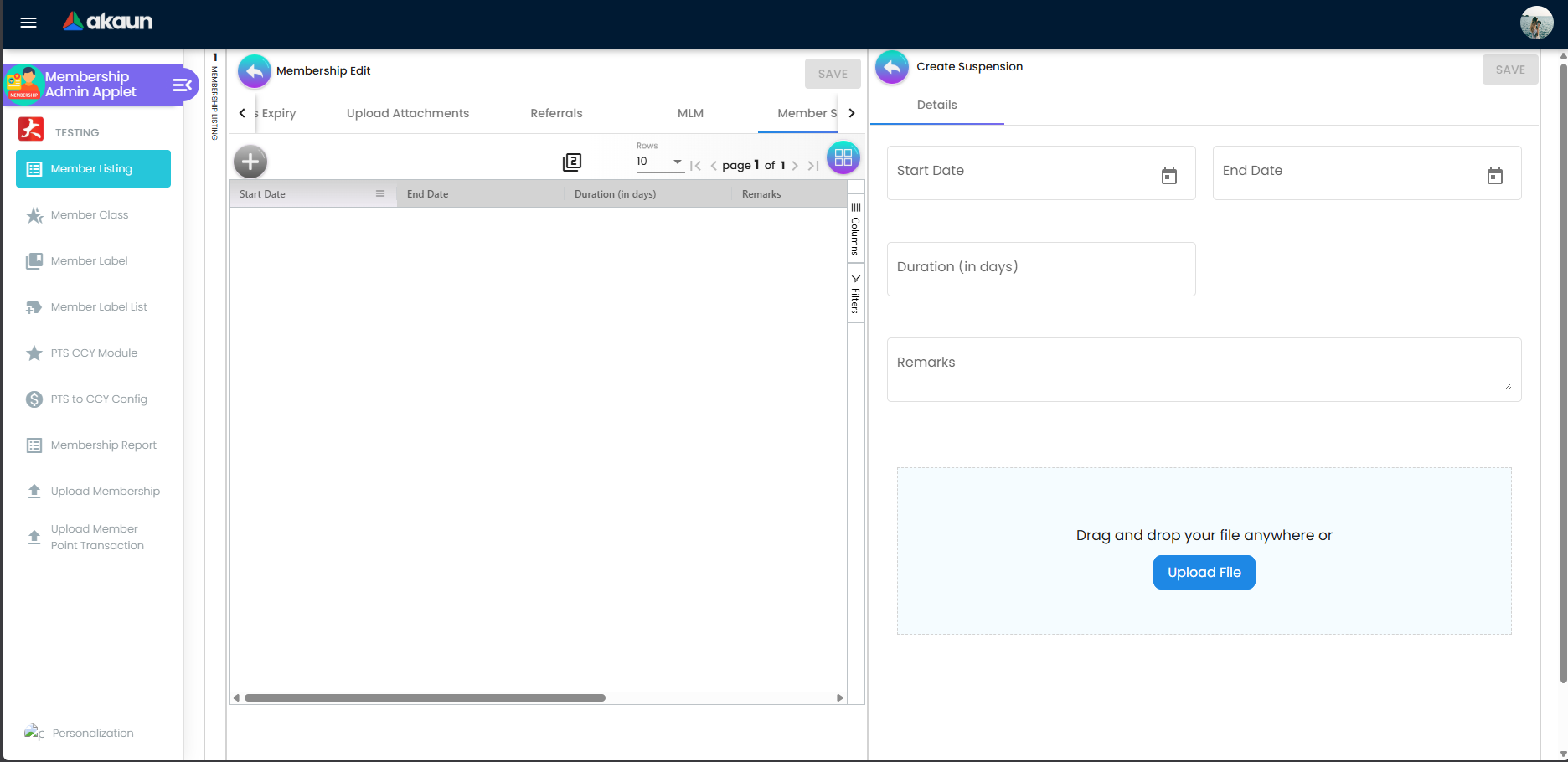
Task: Click the right scroll arrow of the table scrollbar
Action: 839,698
